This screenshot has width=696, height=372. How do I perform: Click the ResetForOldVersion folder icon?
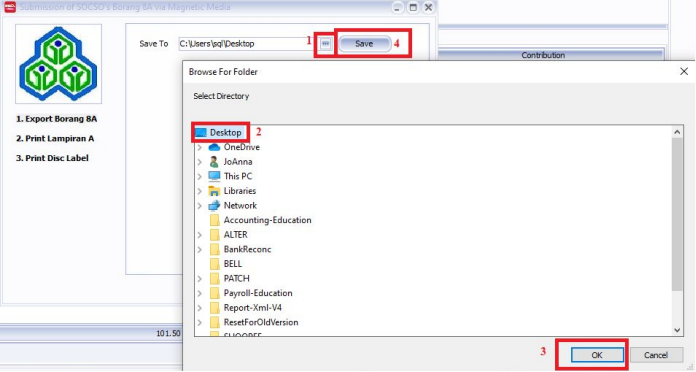(x=214, y=323)
